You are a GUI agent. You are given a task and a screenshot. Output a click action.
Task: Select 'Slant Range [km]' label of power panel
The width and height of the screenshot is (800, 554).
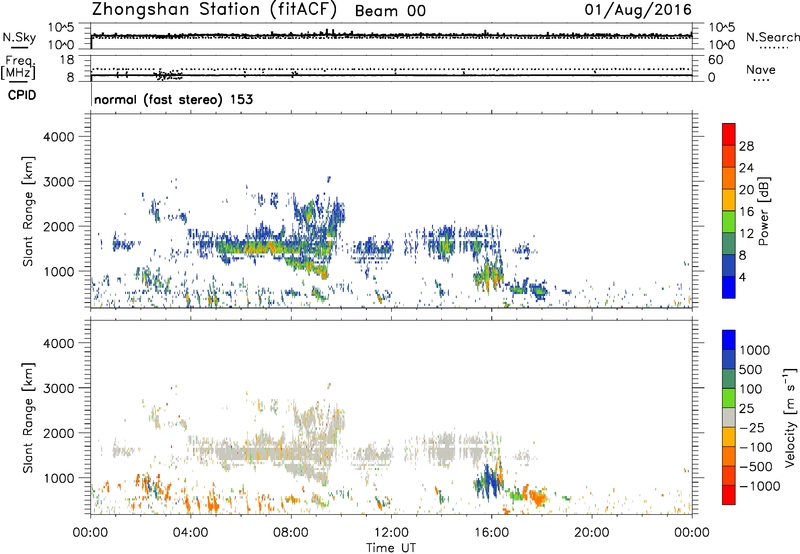pyautogui.click(x=28, y=211)
